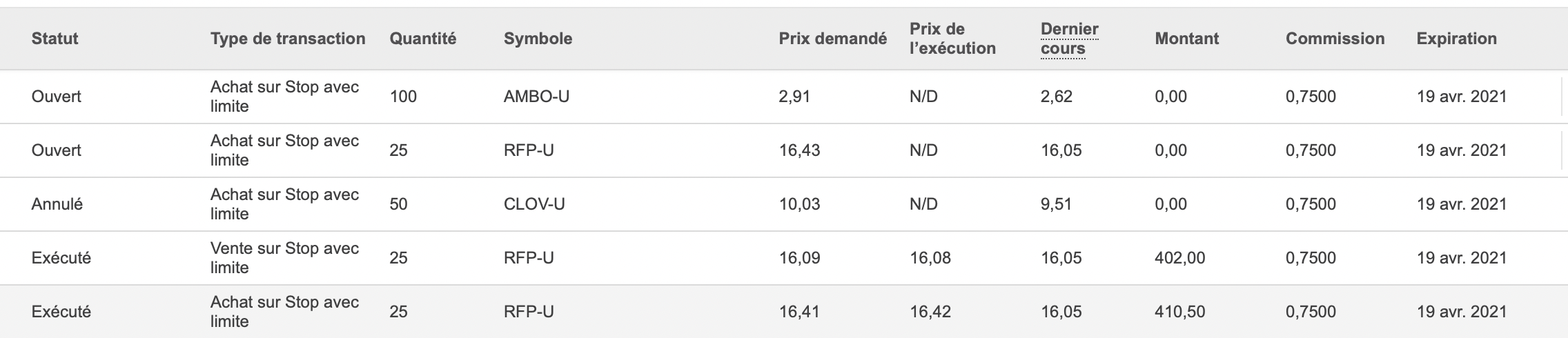The image size is (1568, 338).
Task: Select the Vente sur Stop avec limite order
Action: (x=284, y=258)
